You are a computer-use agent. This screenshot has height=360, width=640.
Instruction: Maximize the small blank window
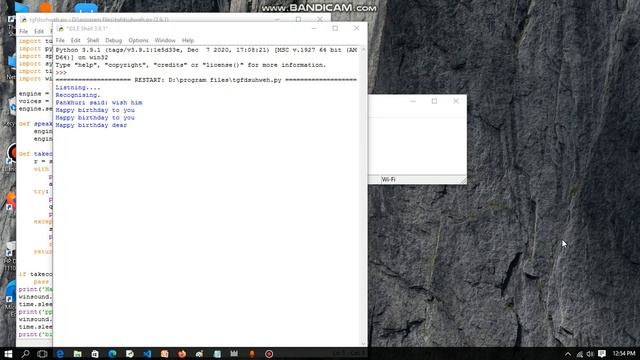click(x=434, y=101)
